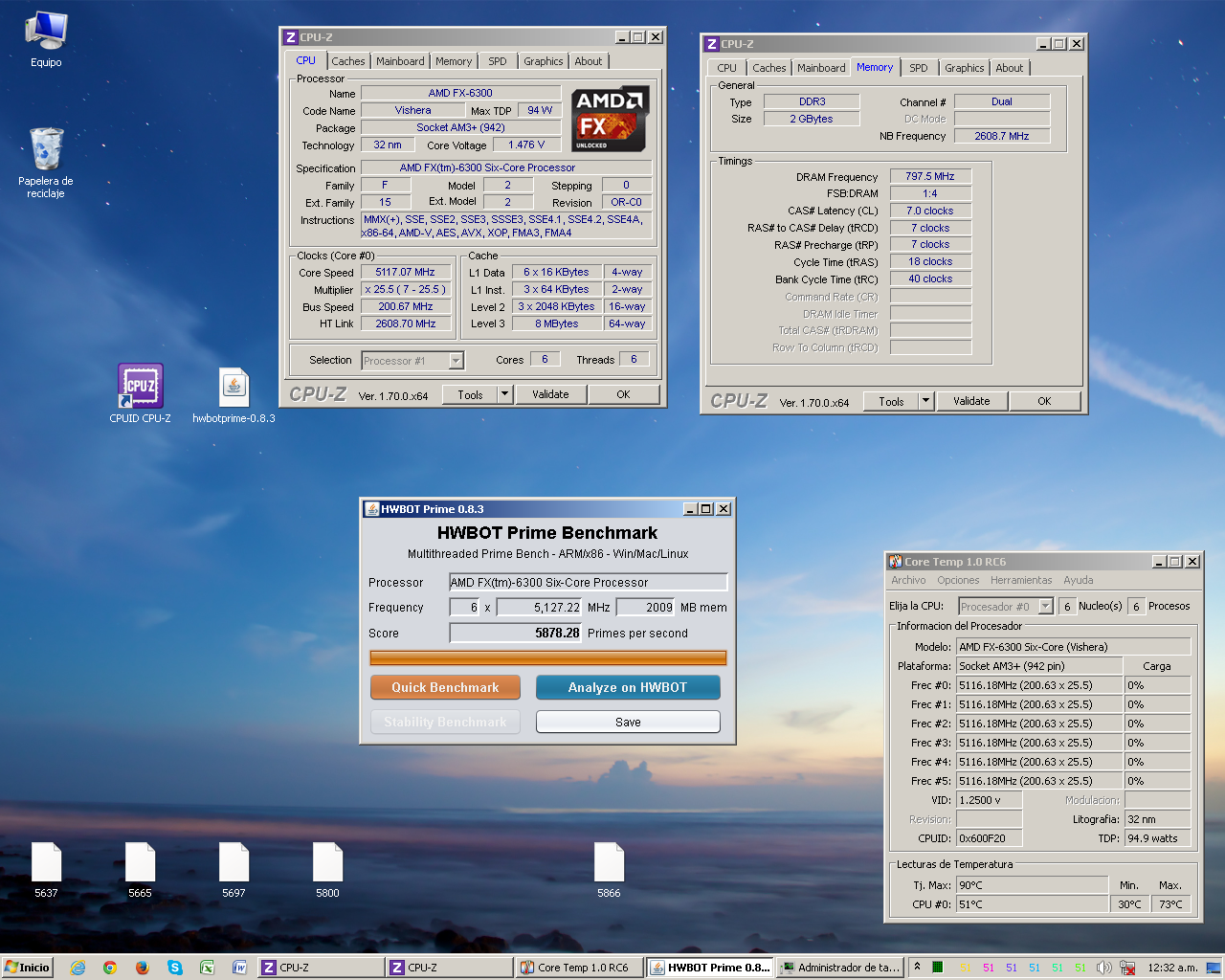1225x980 pixels.
Task: Click the Quick Benchmark button
Action: point(445,687)
